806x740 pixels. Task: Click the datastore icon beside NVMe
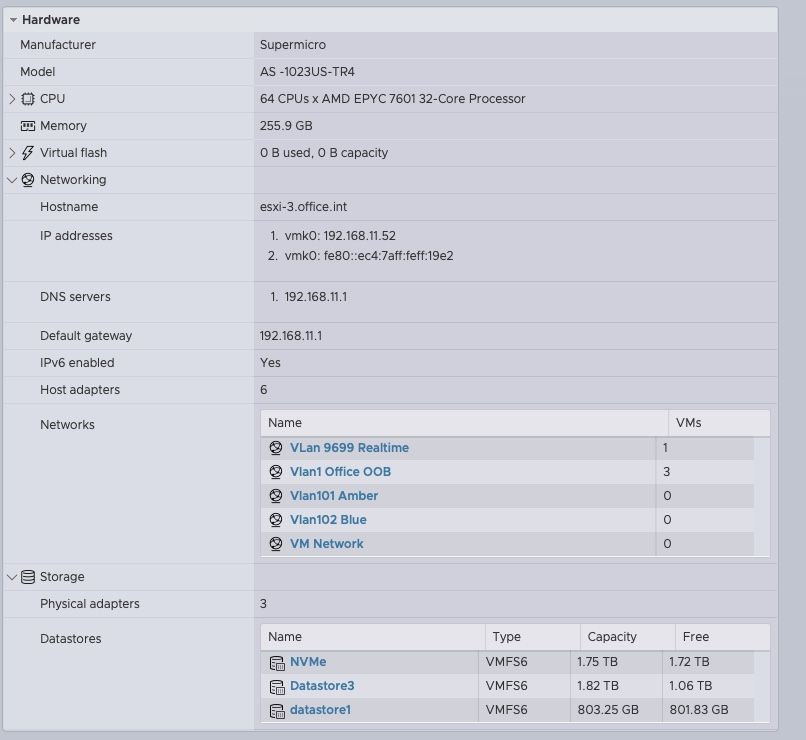pyautogui.click(x=277, y=663)
